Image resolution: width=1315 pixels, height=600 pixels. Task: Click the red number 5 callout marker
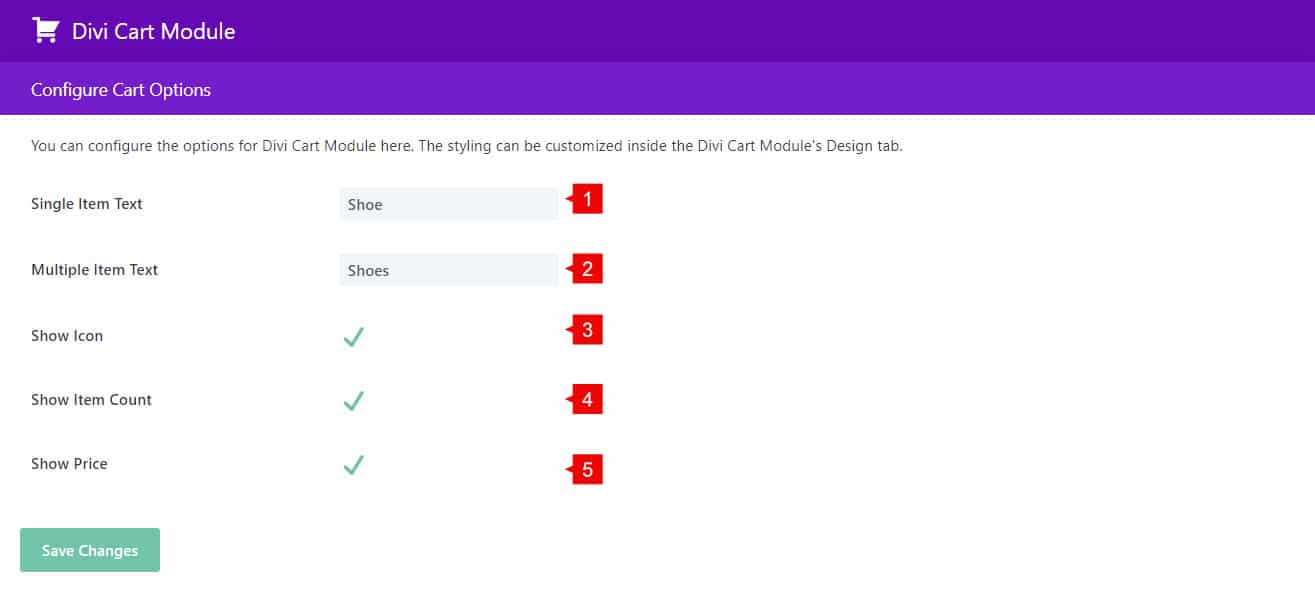[x=587, y=469]
